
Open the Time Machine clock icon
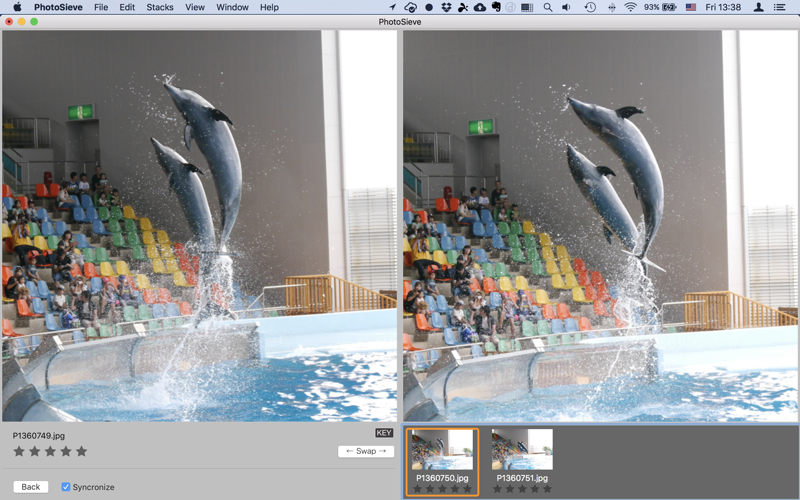(x=590, y=7)
